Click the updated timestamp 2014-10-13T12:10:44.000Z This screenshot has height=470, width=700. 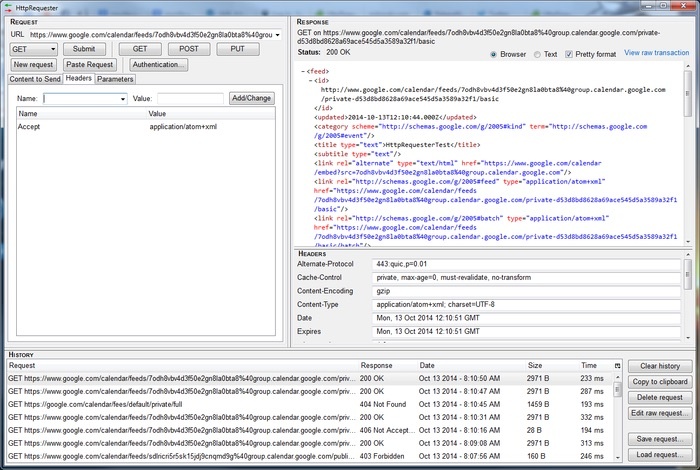pyautogui.click(x=393, y=117)
